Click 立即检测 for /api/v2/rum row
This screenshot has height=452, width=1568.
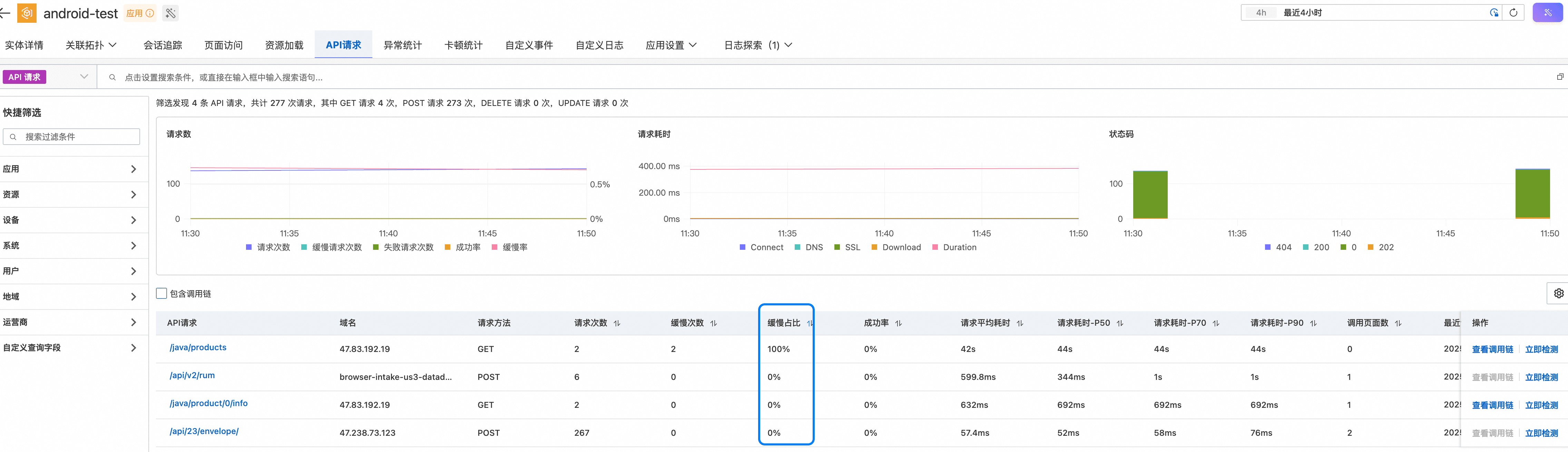[x=1541, y=377]
